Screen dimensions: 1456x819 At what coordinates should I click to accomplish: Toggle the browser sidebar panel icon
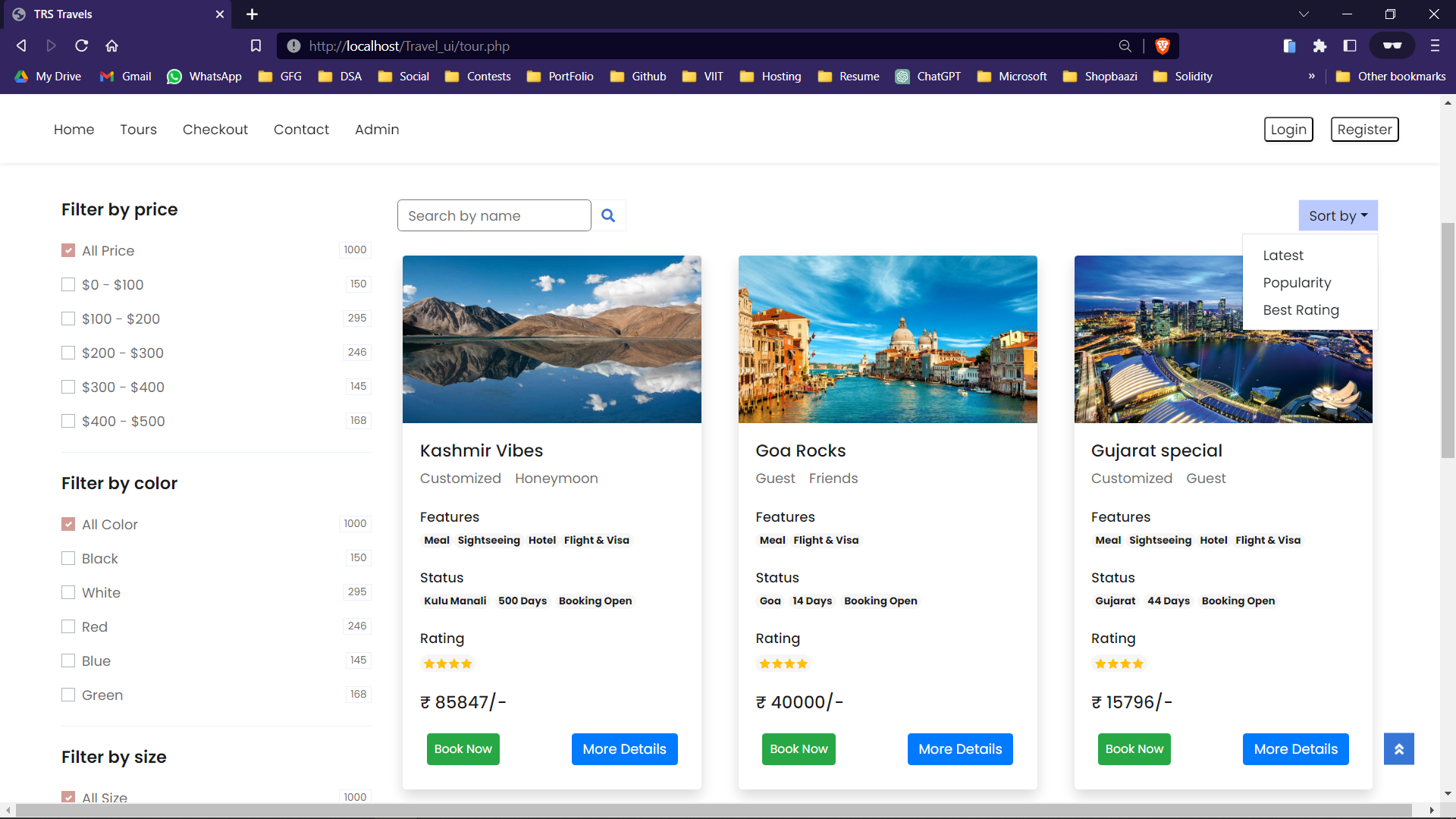[x=1350, y=45]
